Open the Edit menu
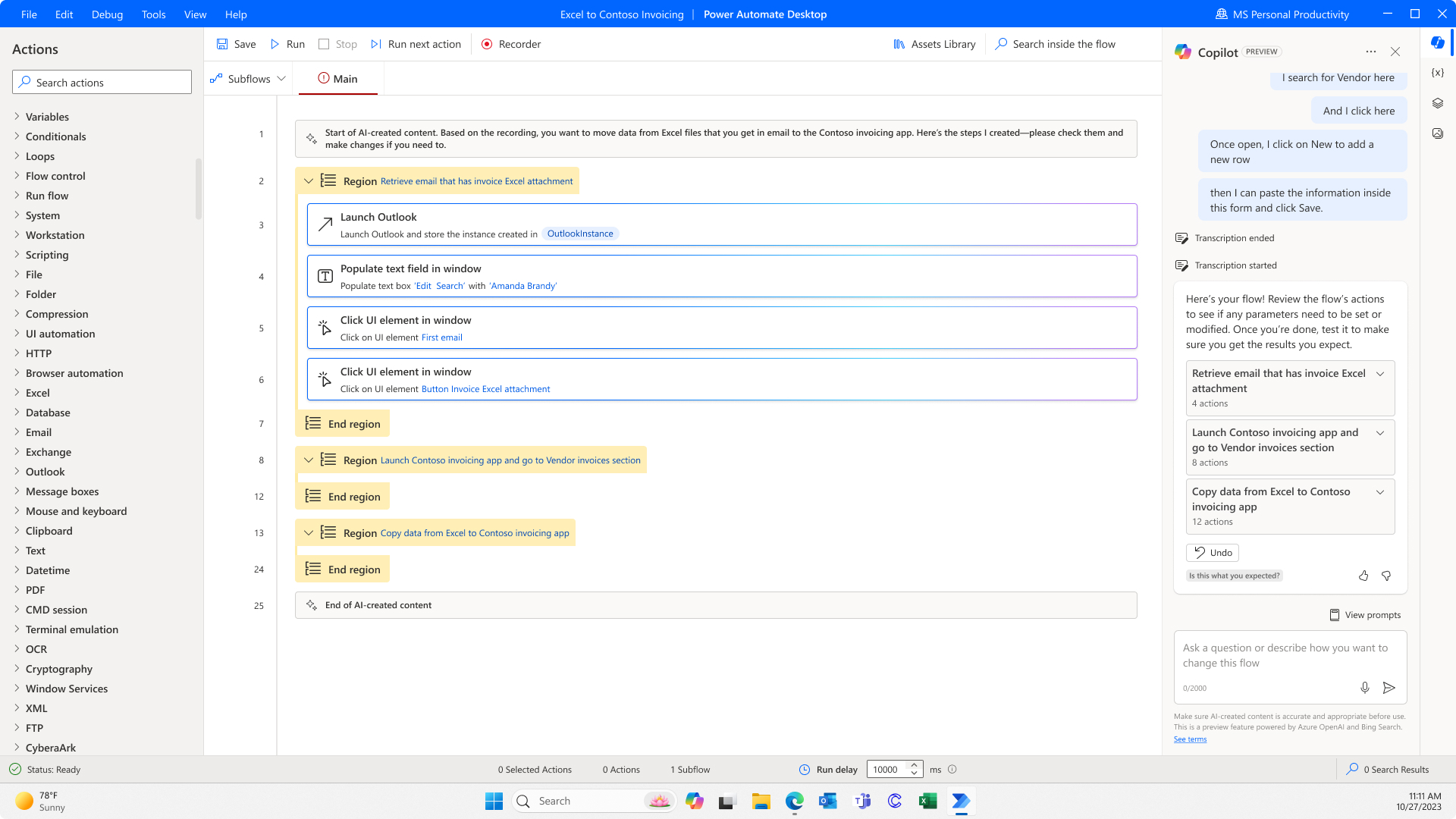 pyautogui.click(x=64, y=14)
